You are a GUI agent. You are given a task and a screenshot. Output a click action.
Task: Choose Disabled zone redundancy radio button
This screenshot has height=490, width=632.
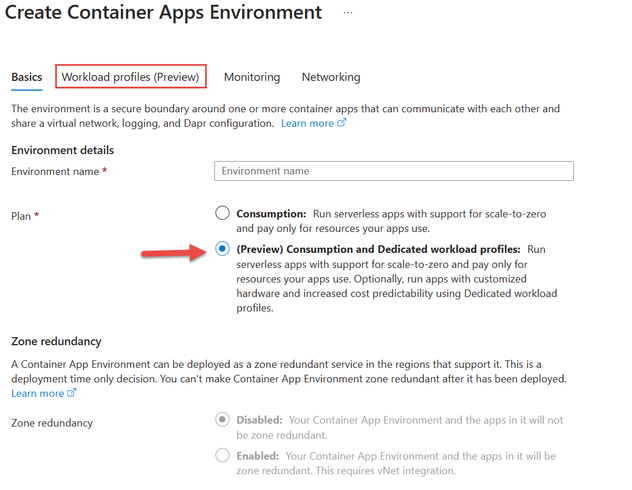pyautogui.click(x=222, y=419)
